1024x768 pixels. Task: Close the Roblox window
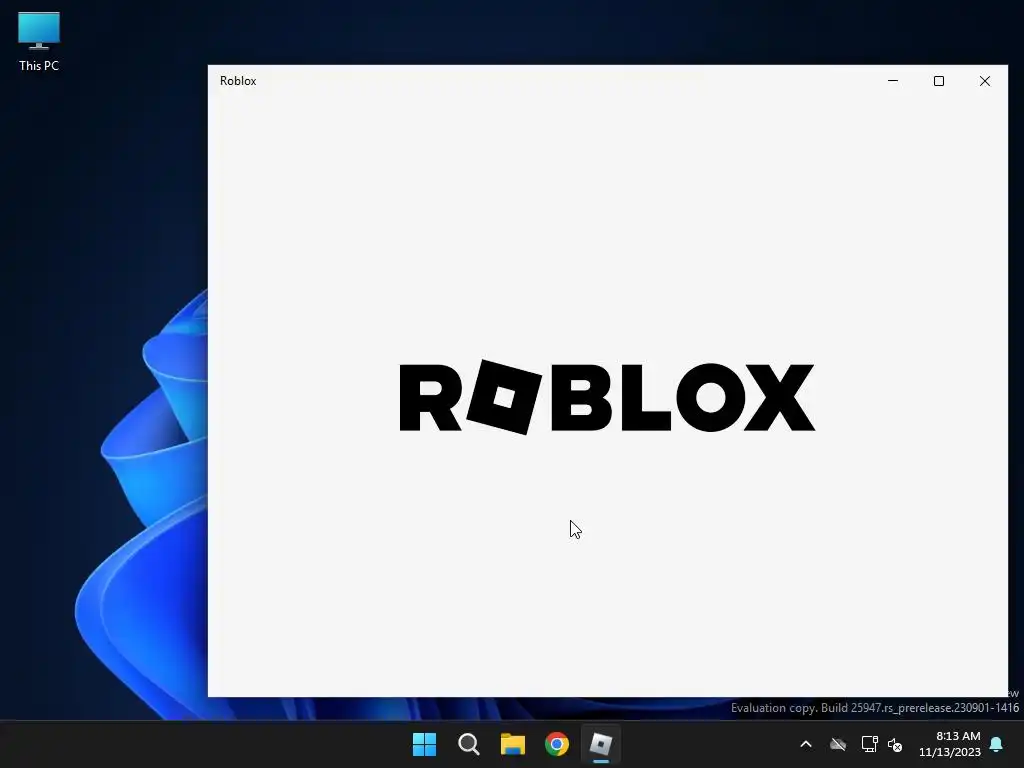click(x=985, y=81)
